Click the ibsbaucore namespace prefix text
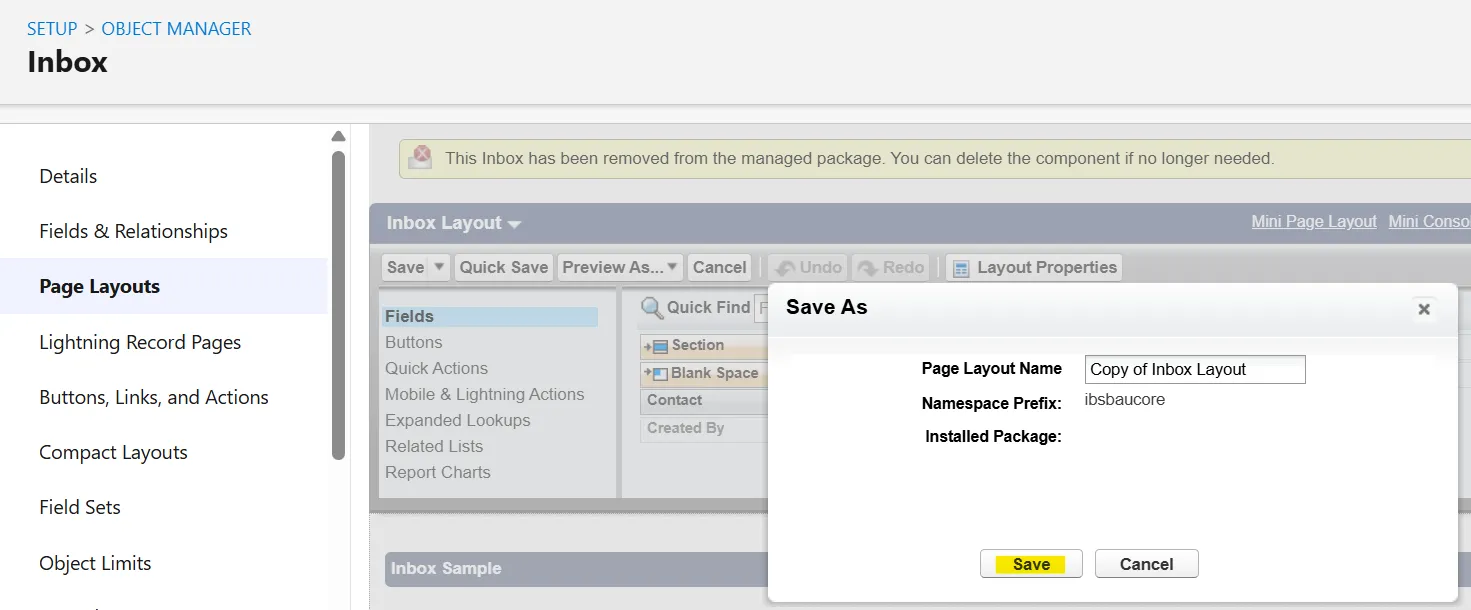The width and height of the screenshot is (1471, 610). point(1127,400)
